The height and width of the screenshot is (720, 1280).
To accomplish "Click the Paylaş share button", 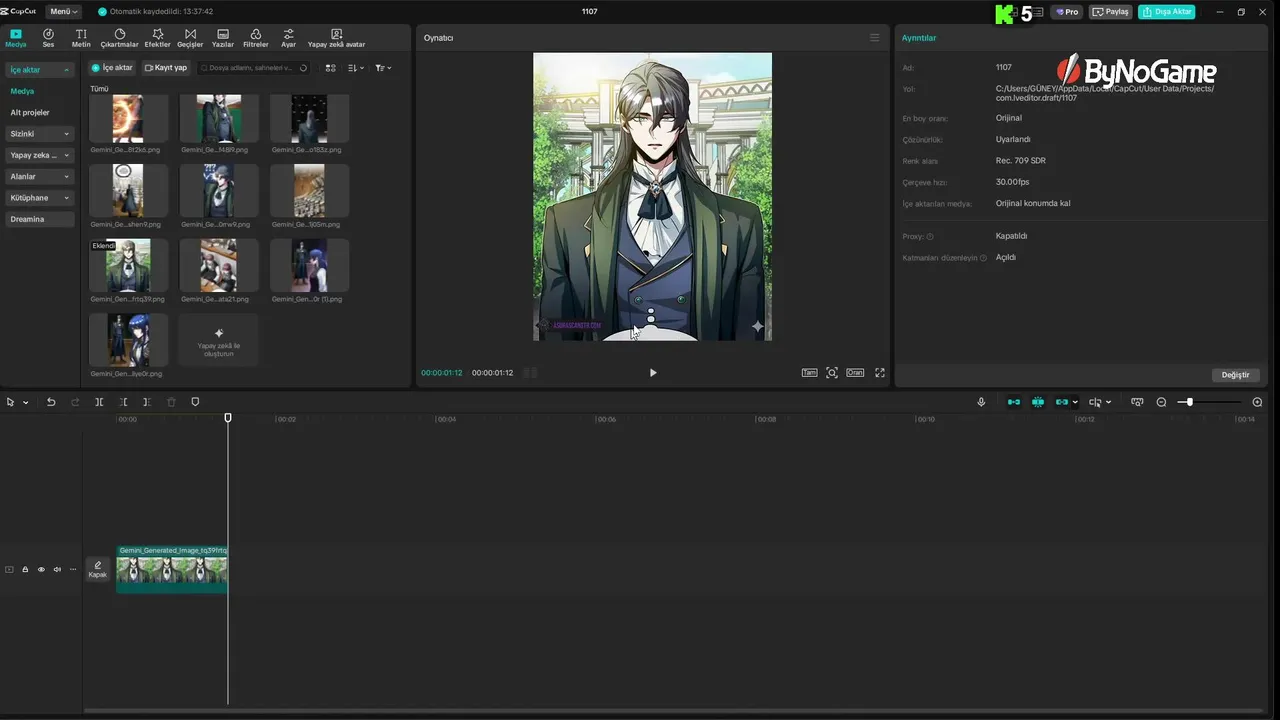I will (1110, 12).
